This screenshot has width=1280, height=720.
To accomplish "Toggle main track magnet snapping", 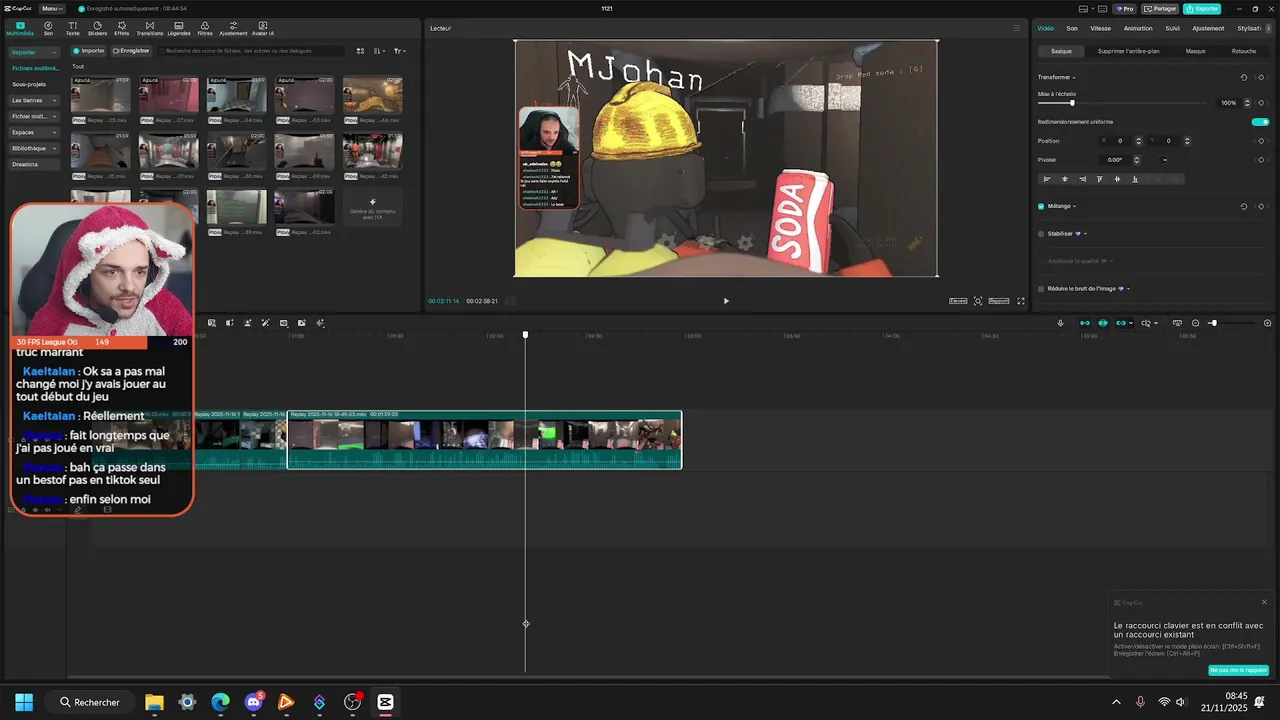I will [x=1084, y=323].
